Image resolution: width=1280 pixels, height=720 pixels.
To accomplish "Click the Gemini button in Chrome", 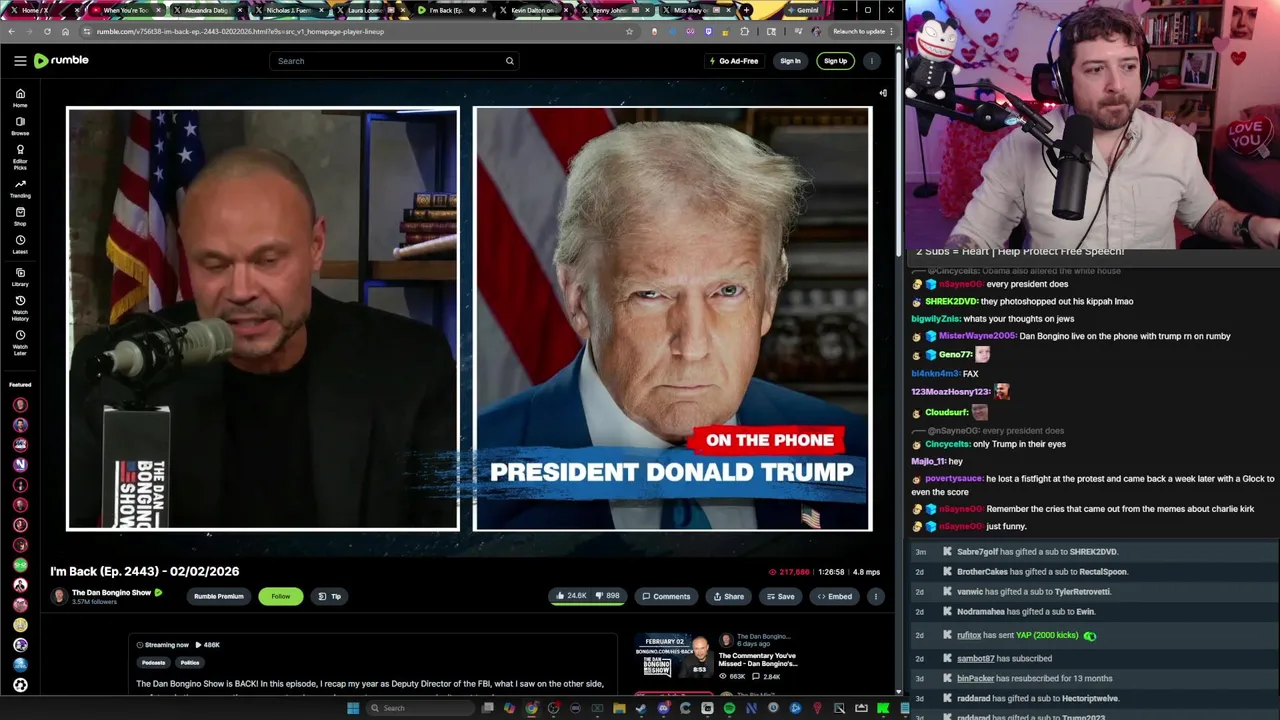I will (x=801, y=10).
